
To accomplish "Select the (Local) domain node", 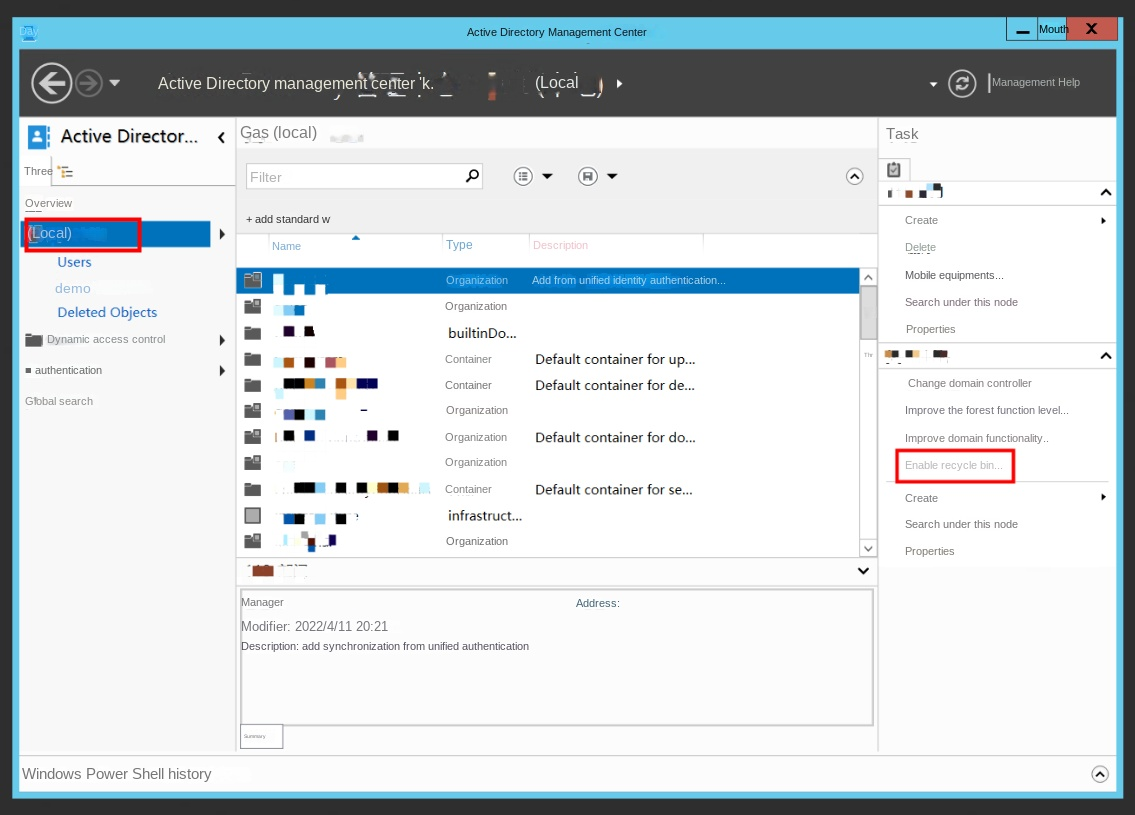I will (118, 234).
